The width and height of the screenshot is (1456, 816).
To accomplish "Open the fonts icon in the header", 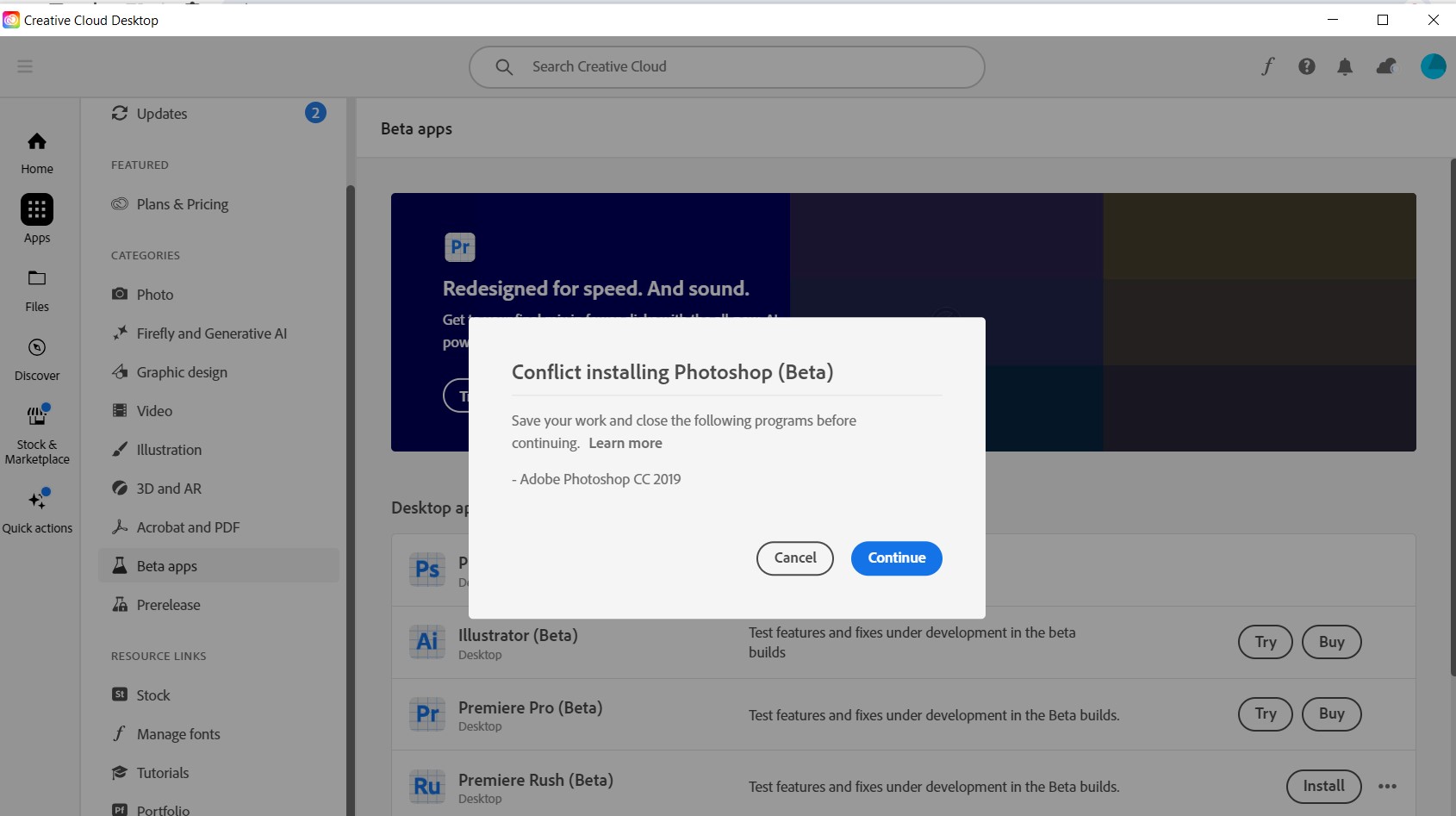I will [x=1267, y=66].
